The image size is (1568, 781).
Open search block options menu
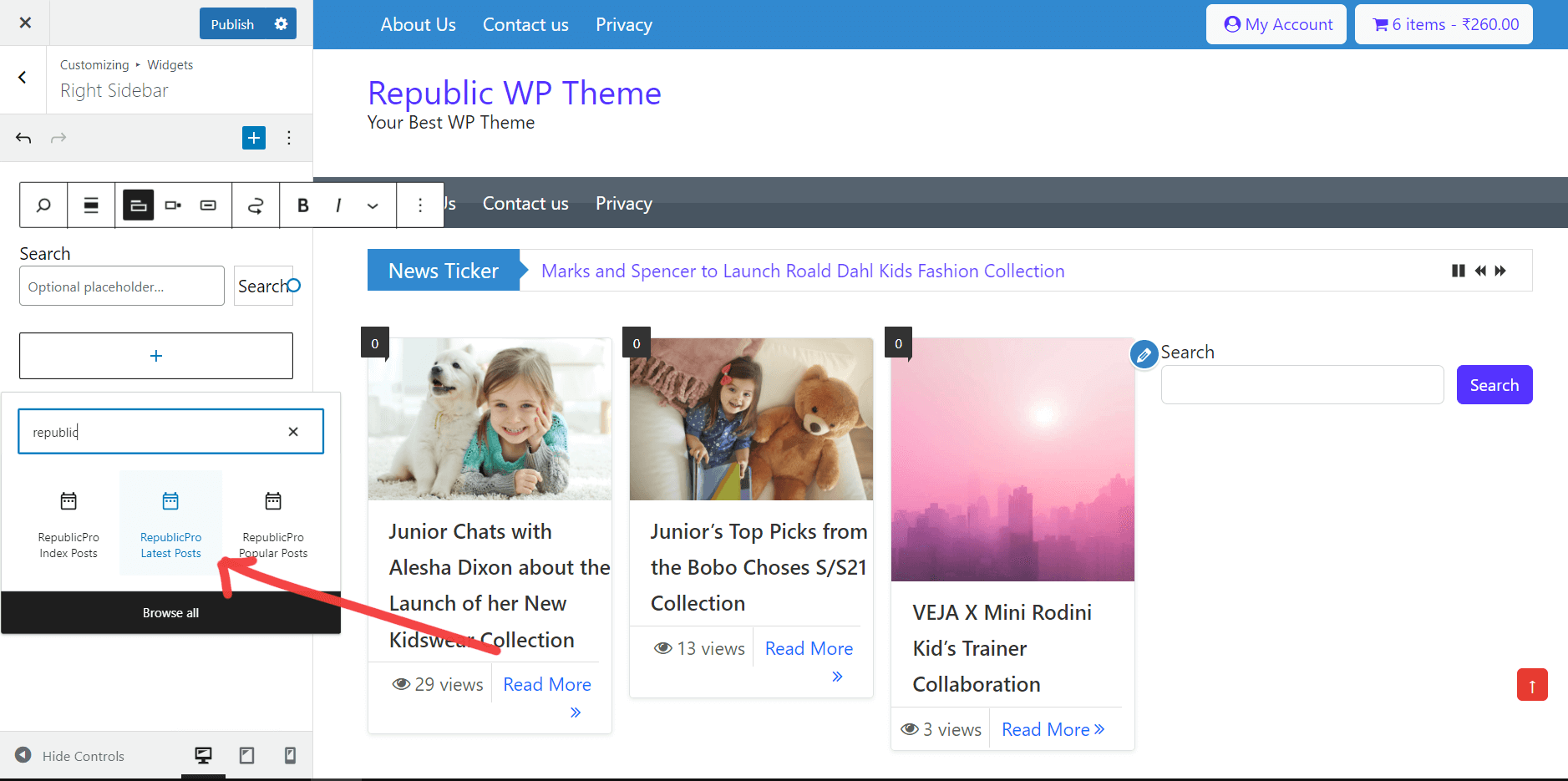tap(420, 205)
